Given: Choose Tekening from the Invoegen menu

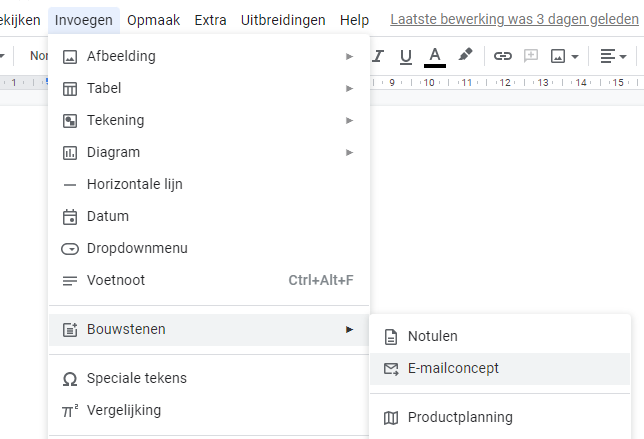Looking at the screenshot, I should click(x=209, y=120).
